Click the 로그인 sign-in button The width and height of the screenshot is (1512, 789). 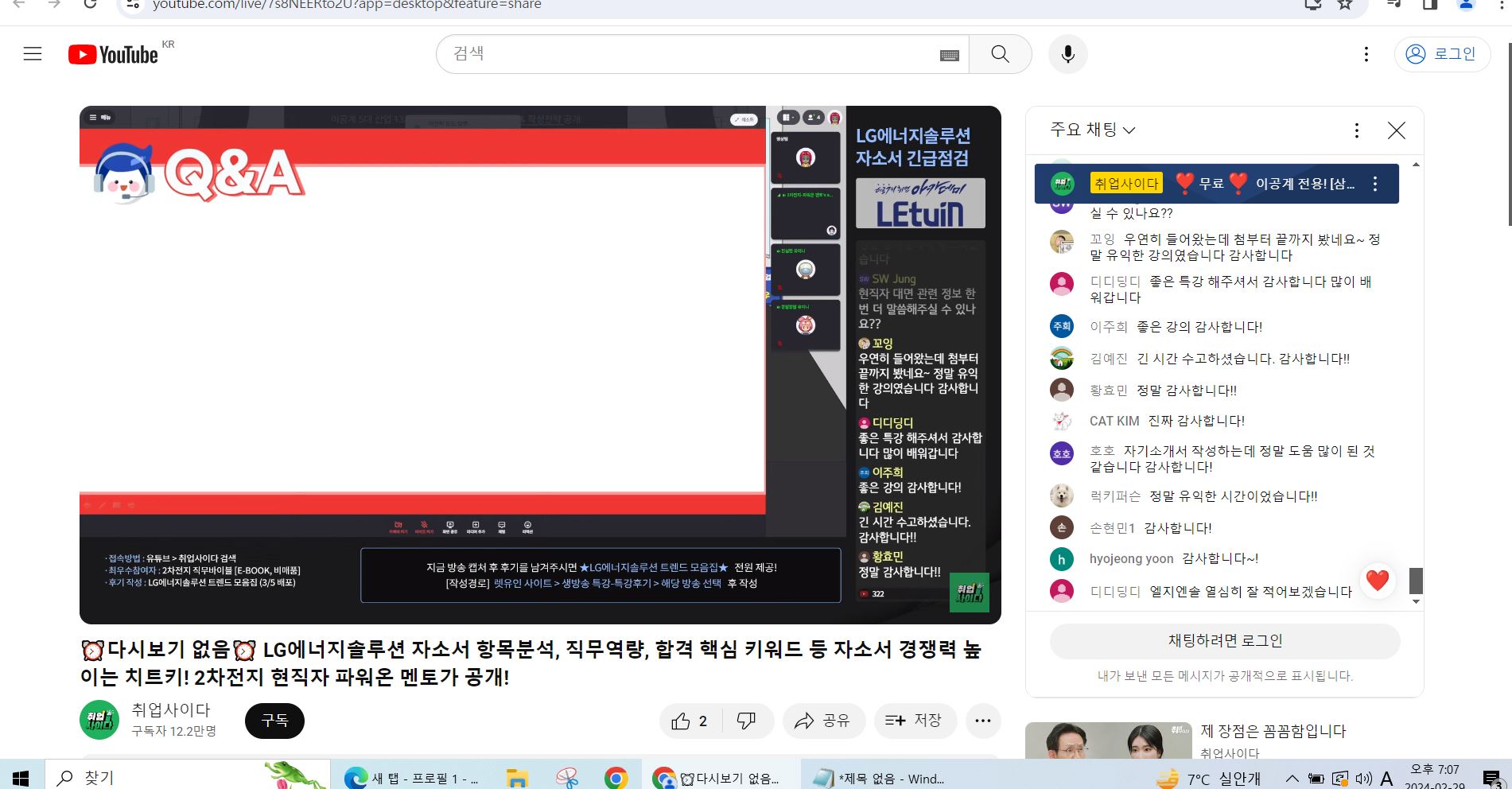(1441, 54)
